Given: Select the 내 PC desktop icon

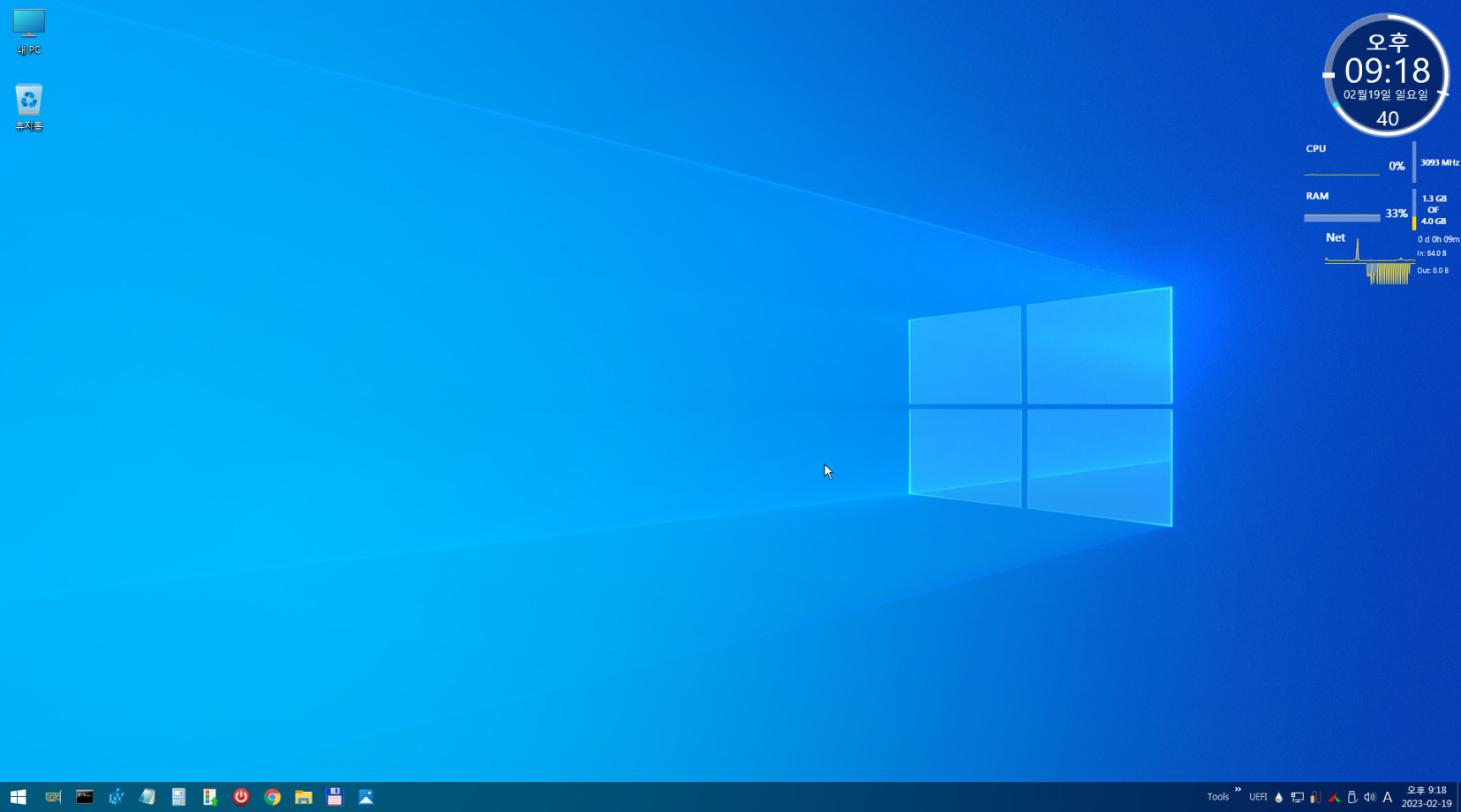Looking at the screenshot, I should point(28,32).
